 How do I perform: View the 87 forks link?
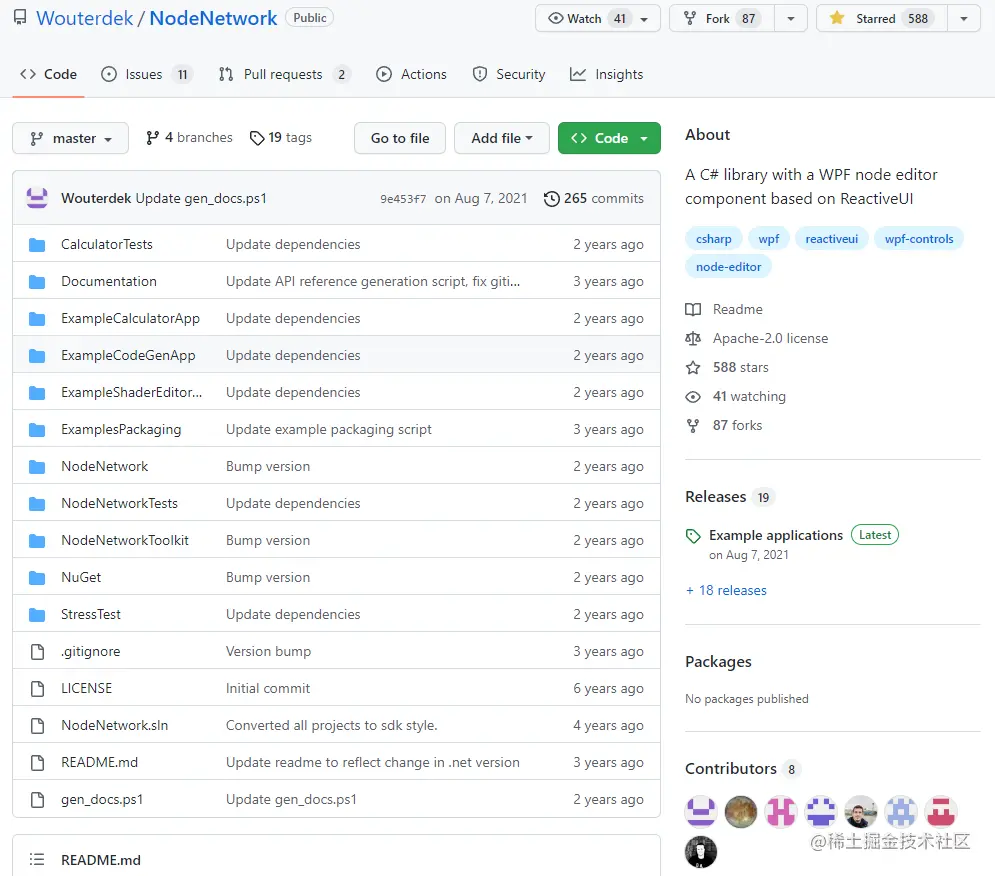(723, 425)
